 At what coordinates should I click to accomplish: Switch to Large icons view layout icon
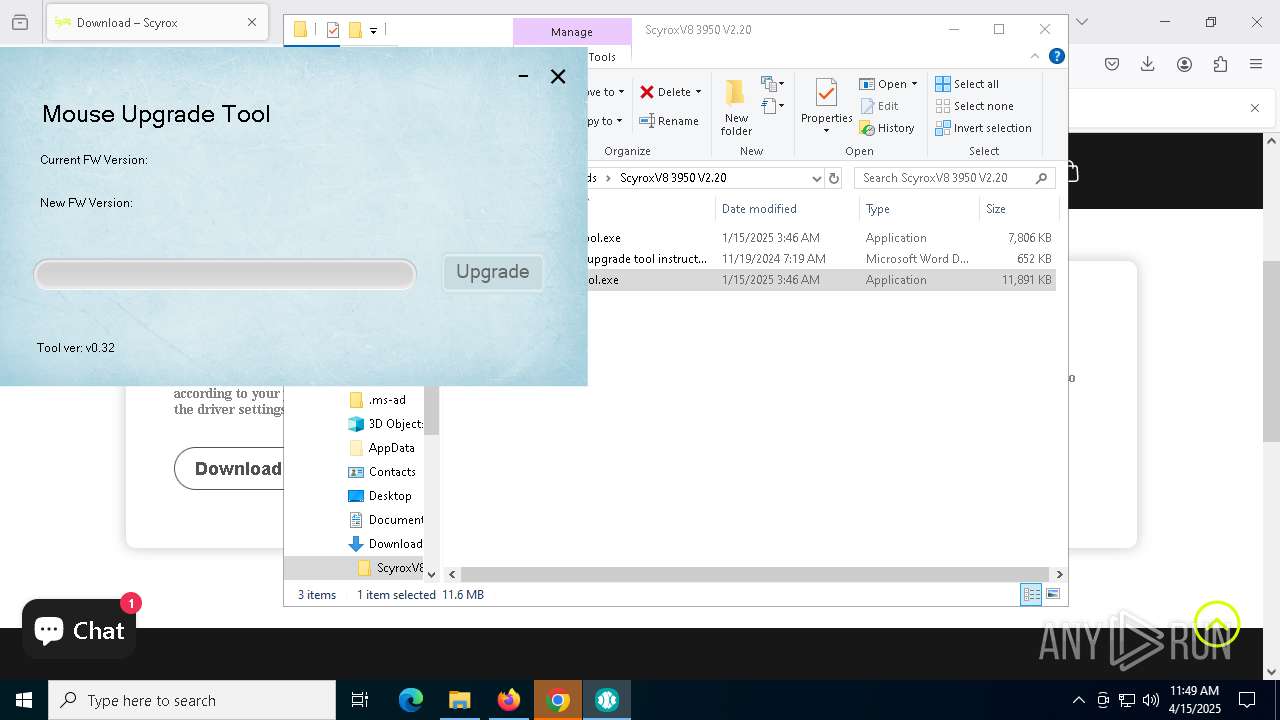1052,594
